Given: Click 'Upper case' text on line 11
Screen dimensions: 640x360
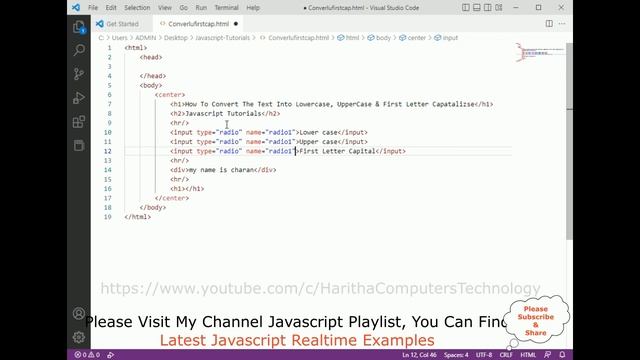Looking at the screenshot, I should coord(318,142).
